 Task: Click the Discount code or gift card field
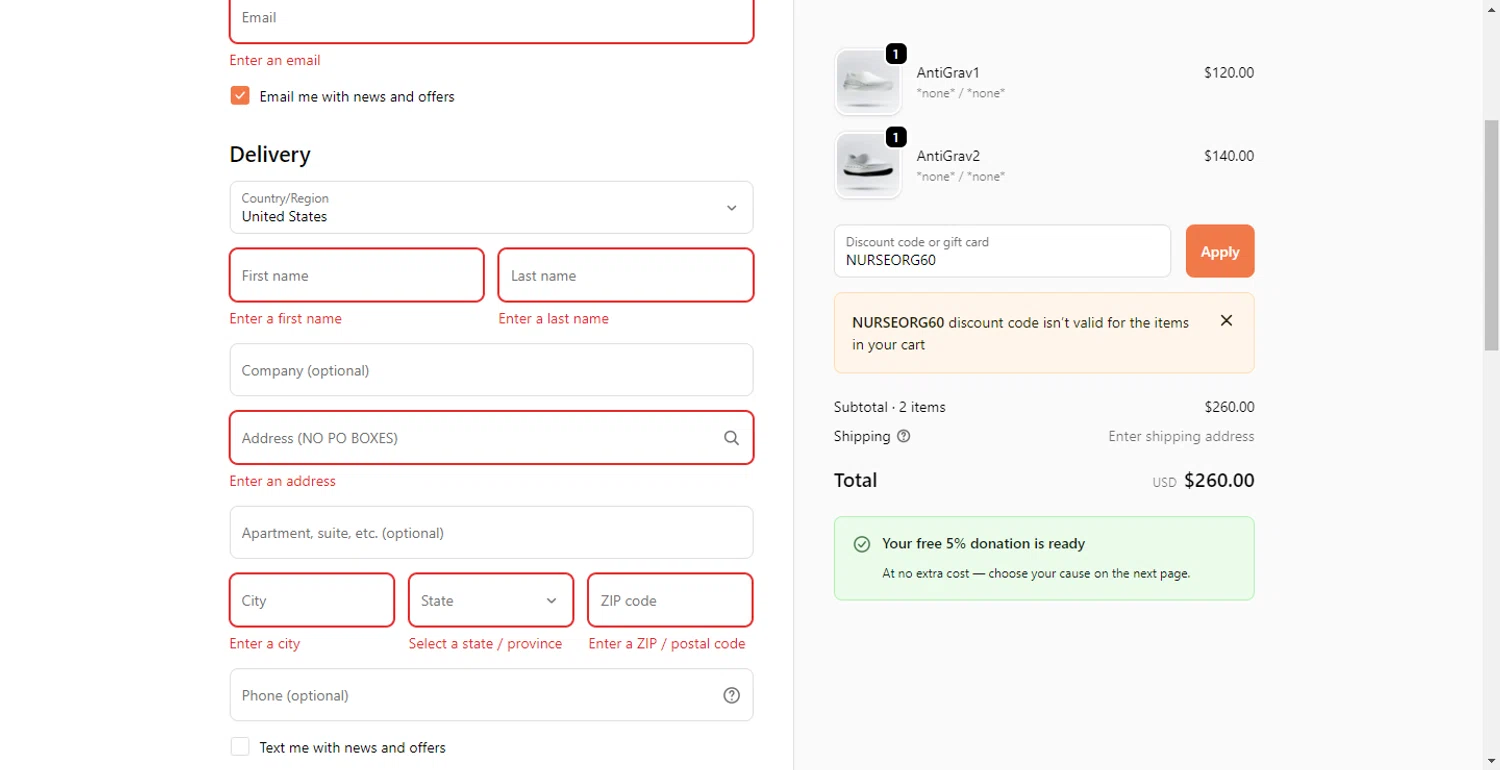point(1002,251)
